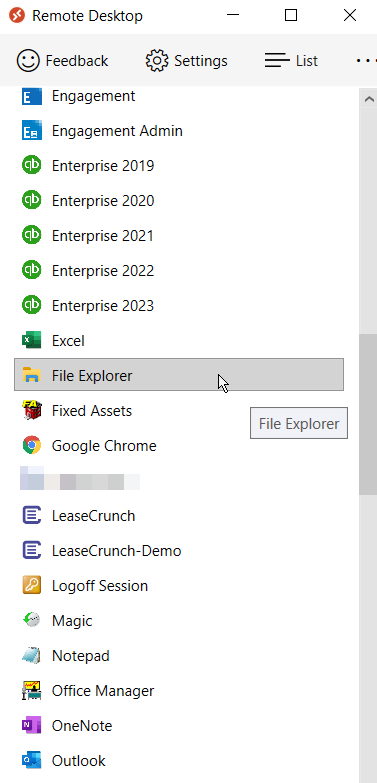Click the Fixed Assets icon

pyautogui.click(x=32, y=410)
